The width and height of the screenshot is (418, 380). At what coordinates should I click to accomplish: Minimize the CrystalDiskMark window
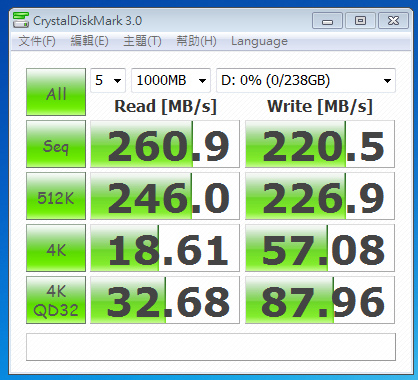point(327,21)
